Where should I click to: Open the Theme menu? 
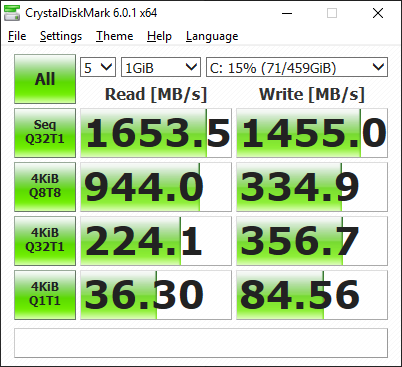pyautogui.click(x=115, y=36)
